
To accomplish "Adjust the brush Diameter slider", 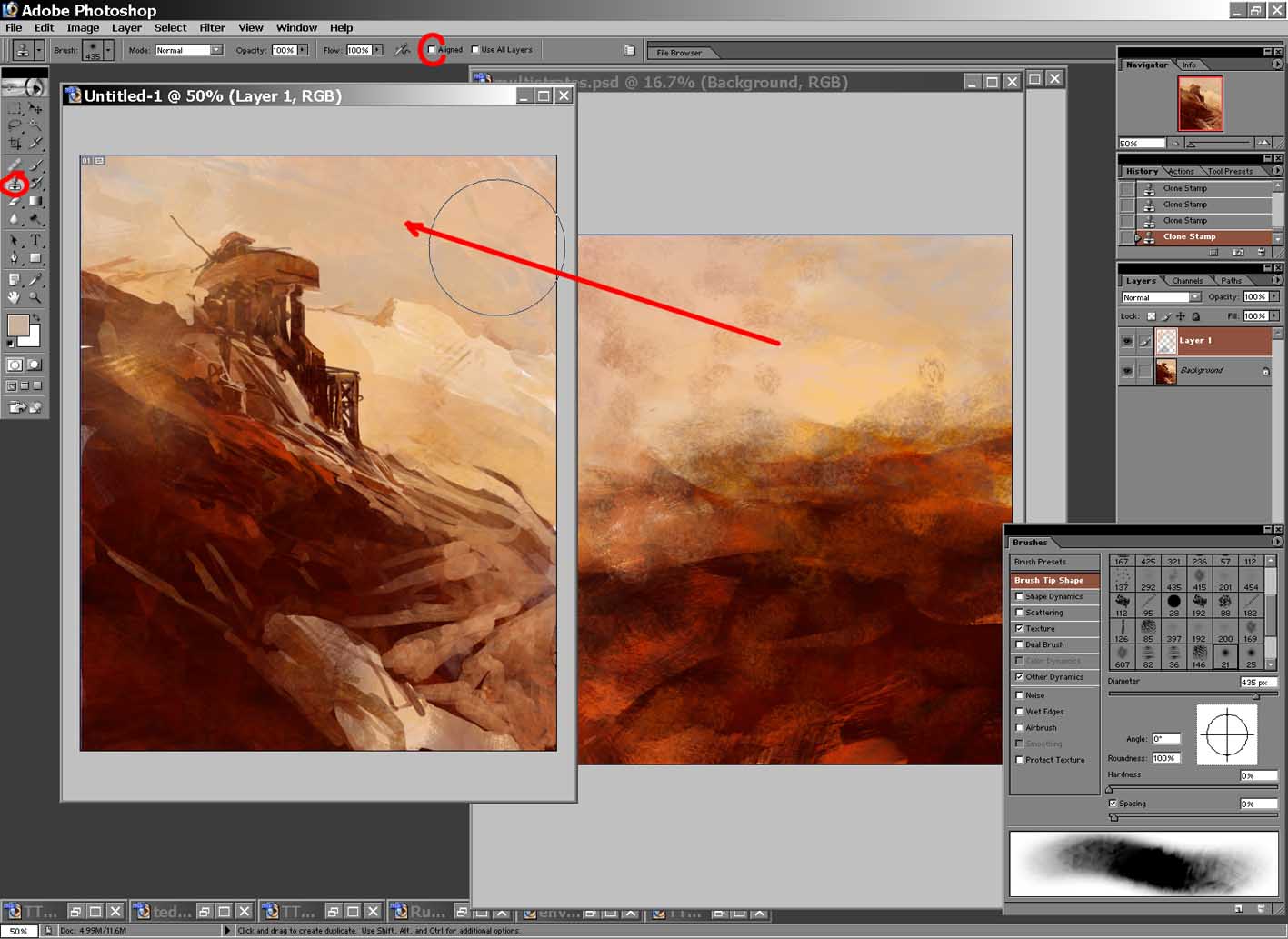I will [x=1256, y=695].
